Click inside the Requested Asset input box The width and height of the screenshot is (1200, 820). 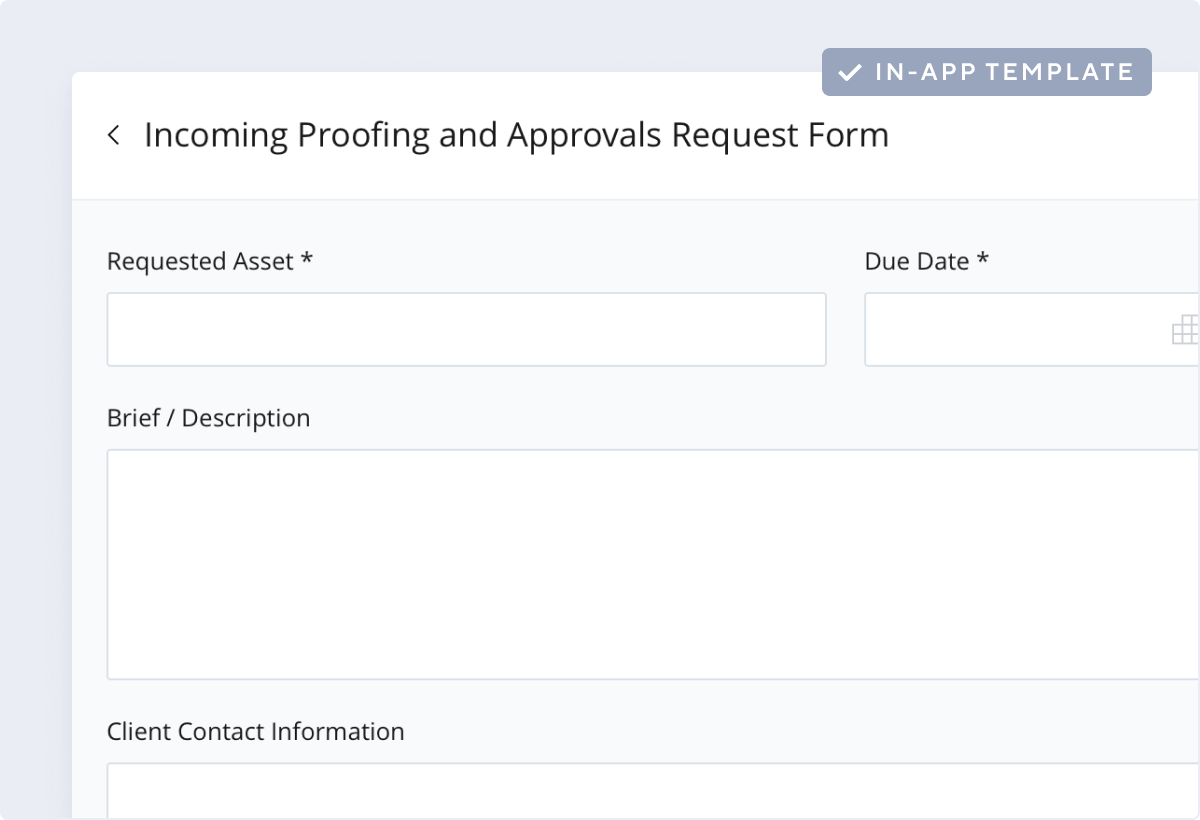click(466, 329)
